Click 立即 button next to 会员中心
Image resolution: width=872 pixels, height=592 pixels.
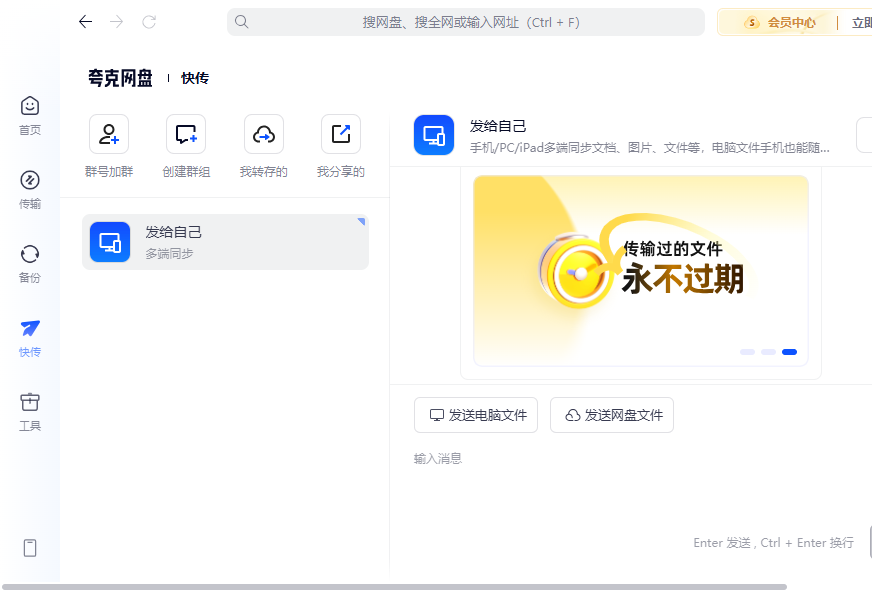pos(861,23)
